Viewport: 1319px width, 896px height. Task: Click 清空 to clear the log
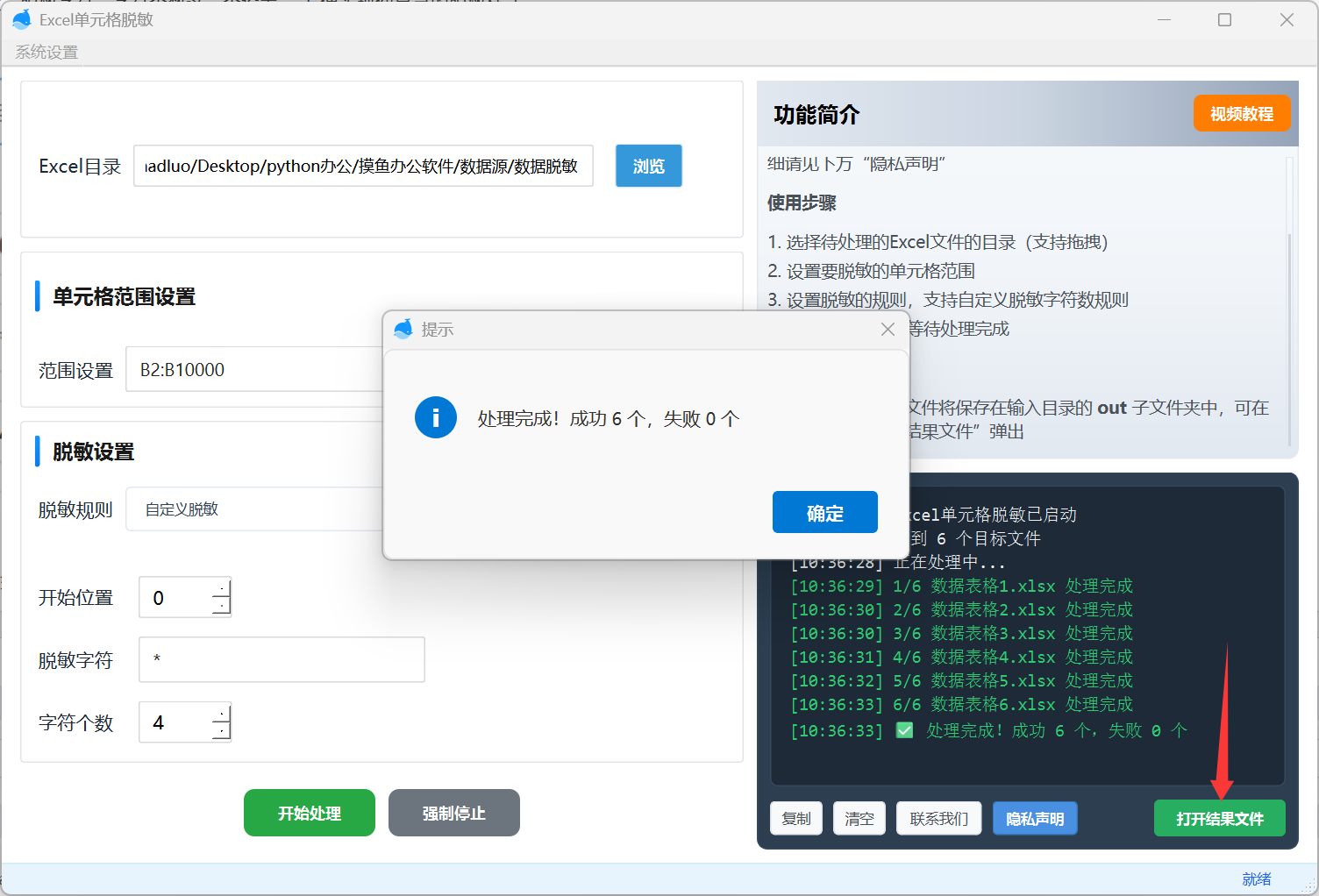[x=859, y=818]
